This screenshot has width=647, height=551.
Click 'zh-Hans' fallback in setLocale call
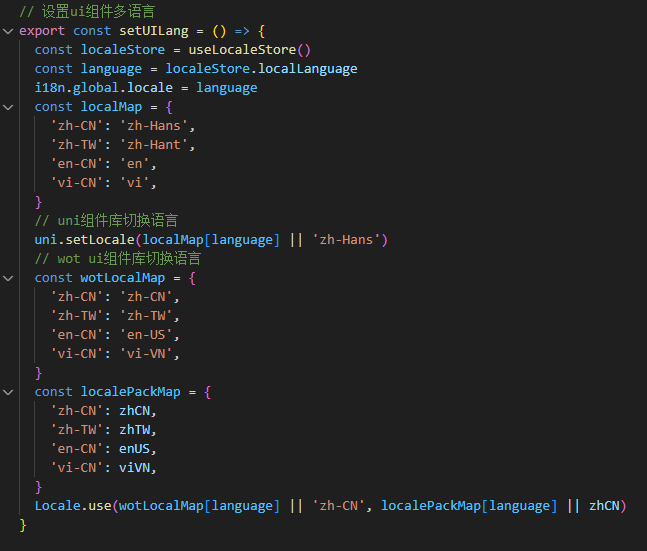click(346, 240)
